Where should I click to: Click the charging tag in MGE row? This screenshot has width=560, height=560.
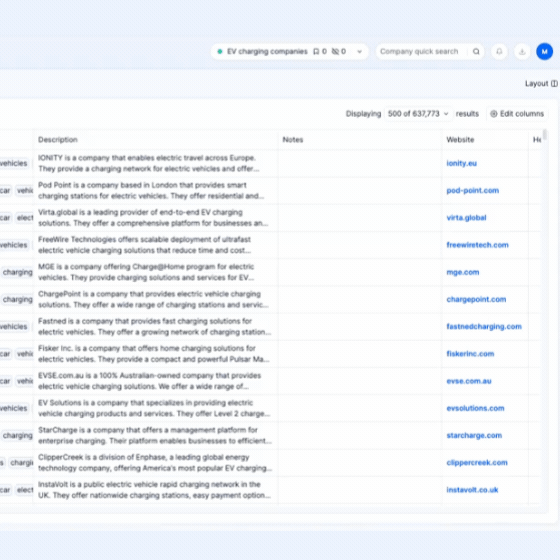point(17,272)
